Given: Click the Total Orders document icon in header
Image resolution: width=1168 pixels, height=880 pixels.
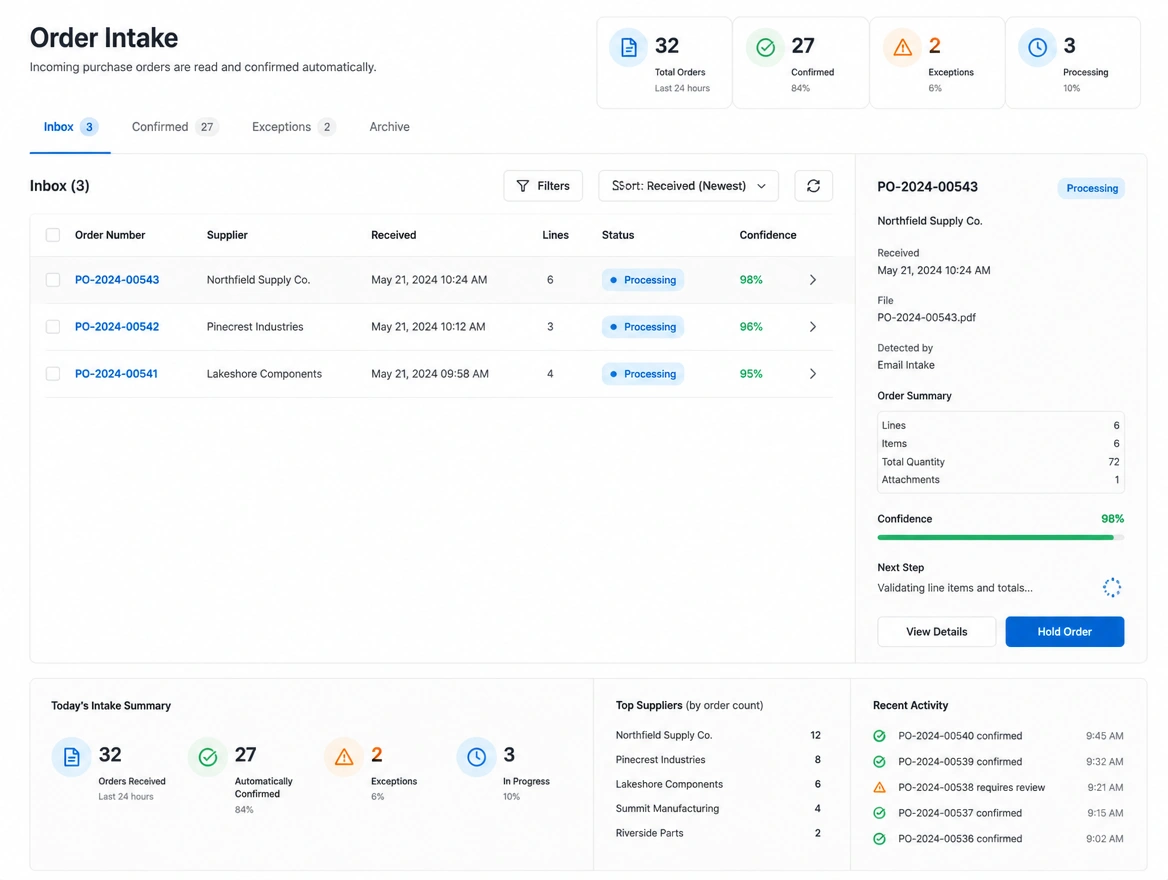Looking at the screenshot, I should point(629,48).
